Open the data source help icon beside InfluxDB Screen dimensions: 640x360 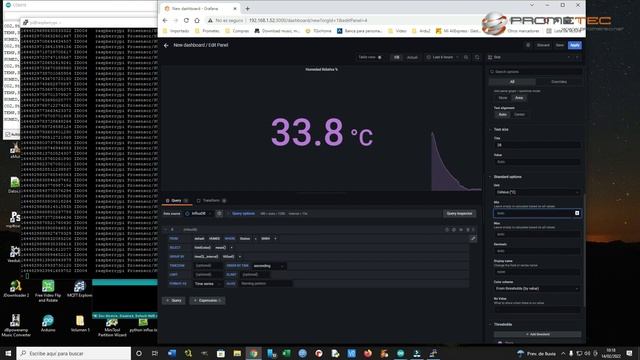coord(219,213)
